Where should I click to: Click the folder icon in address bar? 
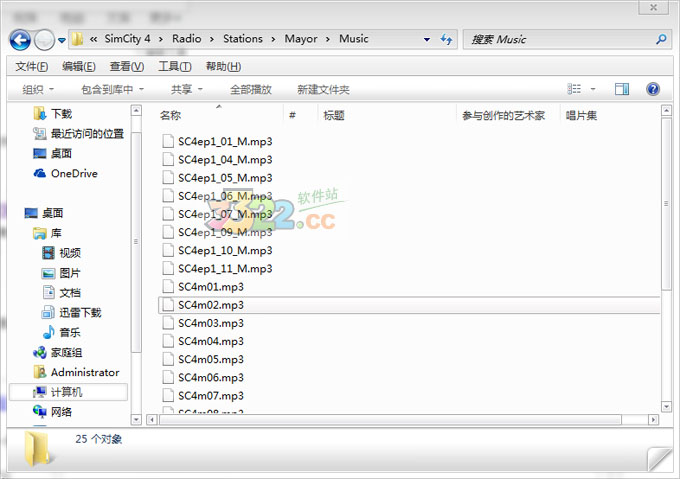click(x=77, y=39)
